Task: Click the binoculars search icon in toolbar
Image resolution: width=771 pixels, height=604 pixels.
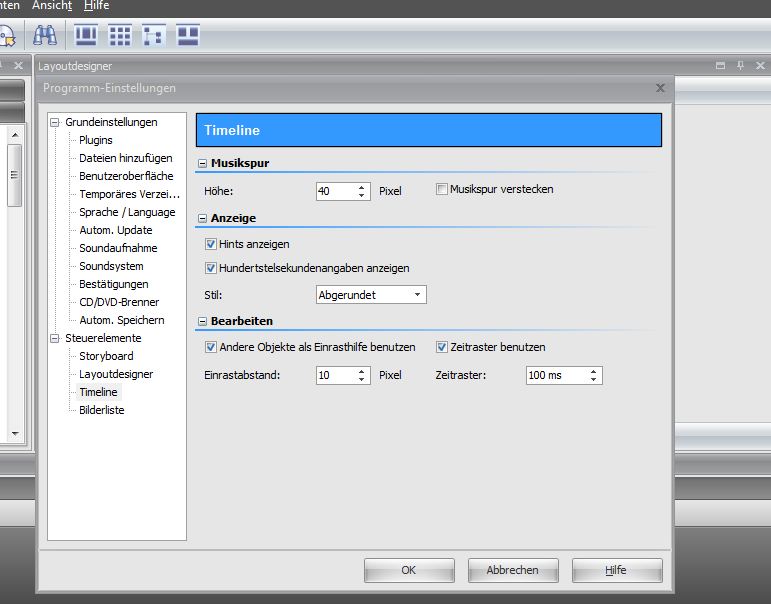Action: coord(44,37)
